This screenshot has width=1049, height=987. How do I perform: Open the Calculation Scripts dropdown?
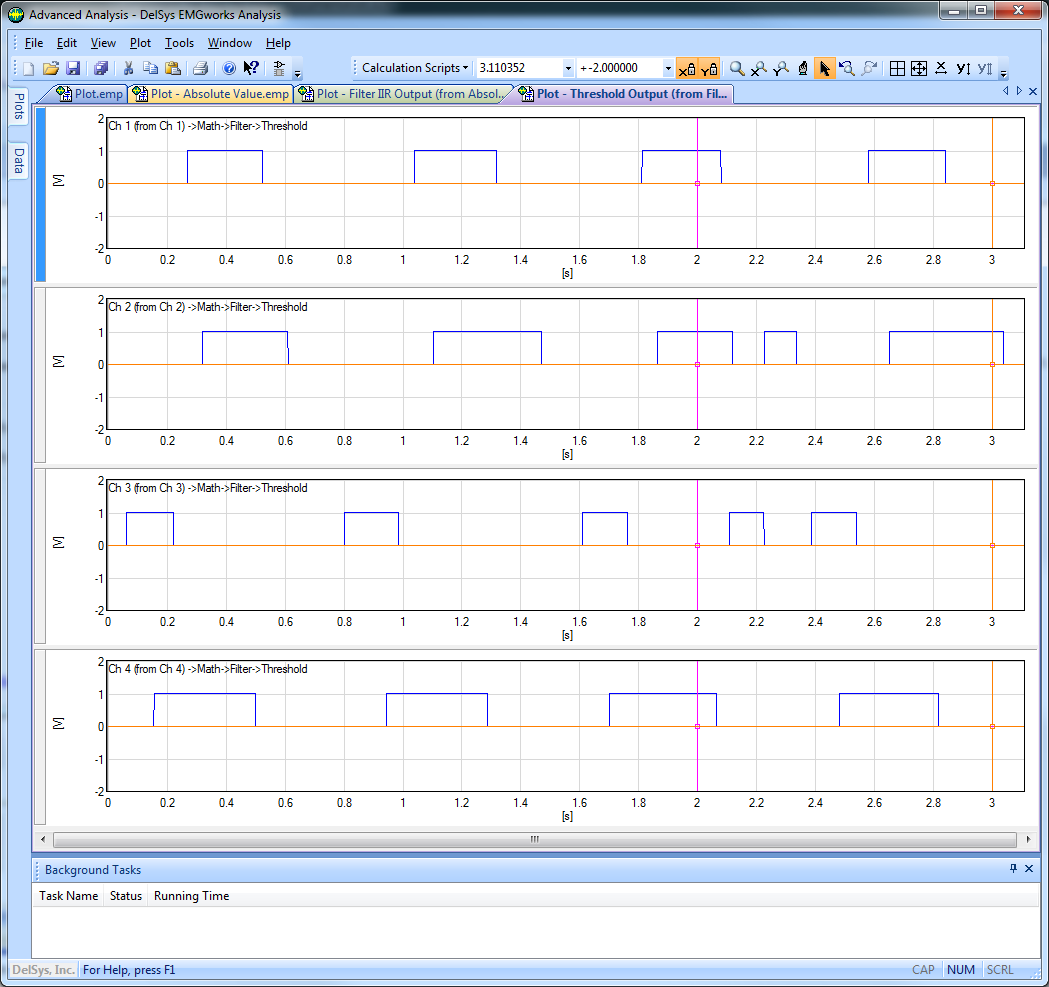414,68
